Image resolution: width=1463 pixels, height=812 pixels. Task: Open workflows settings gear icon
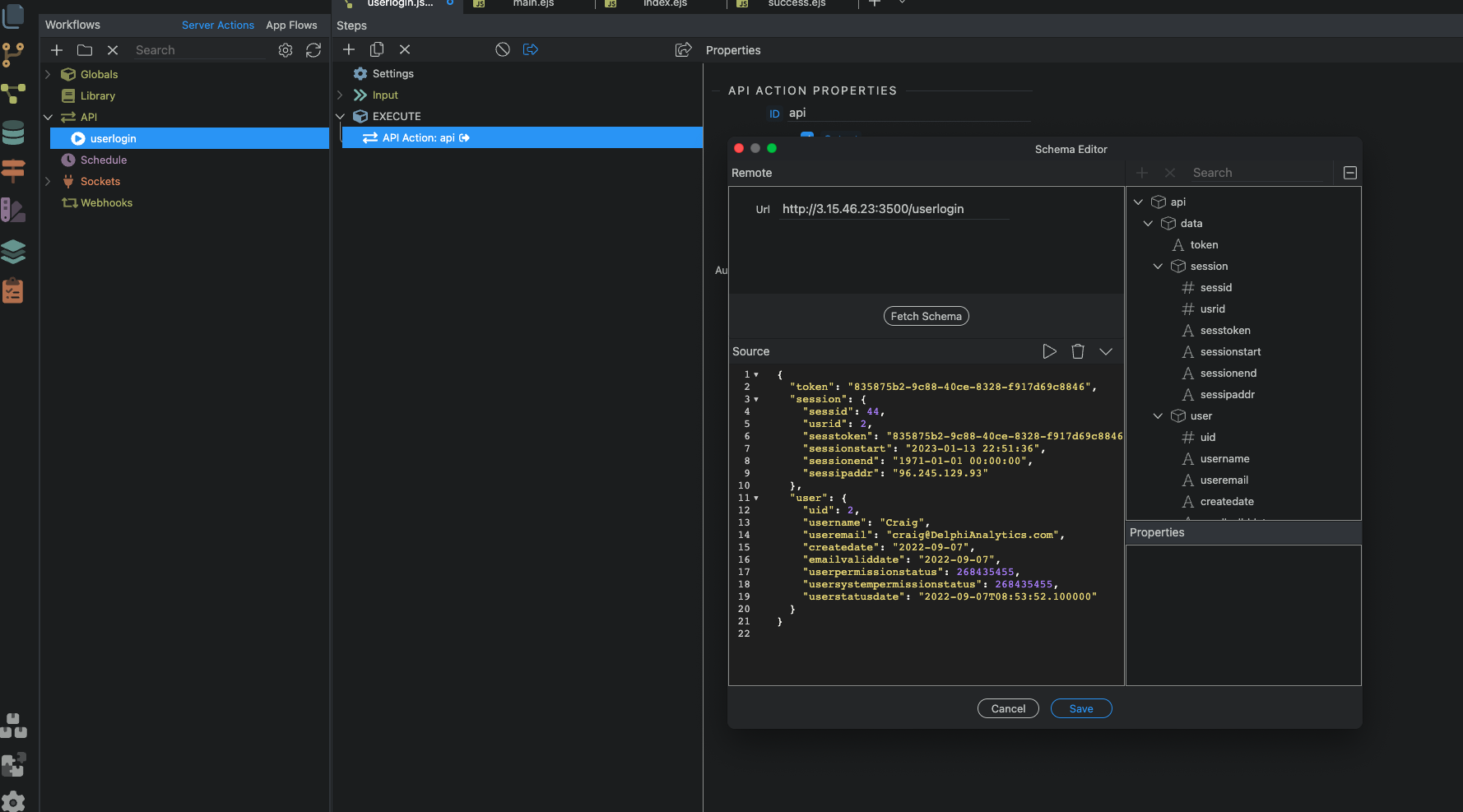point(286,50)
